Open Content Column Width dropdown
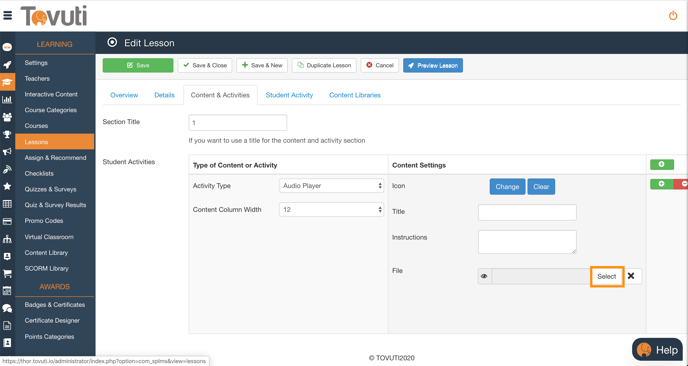This screenshot has width=688, height=366. 332,210
